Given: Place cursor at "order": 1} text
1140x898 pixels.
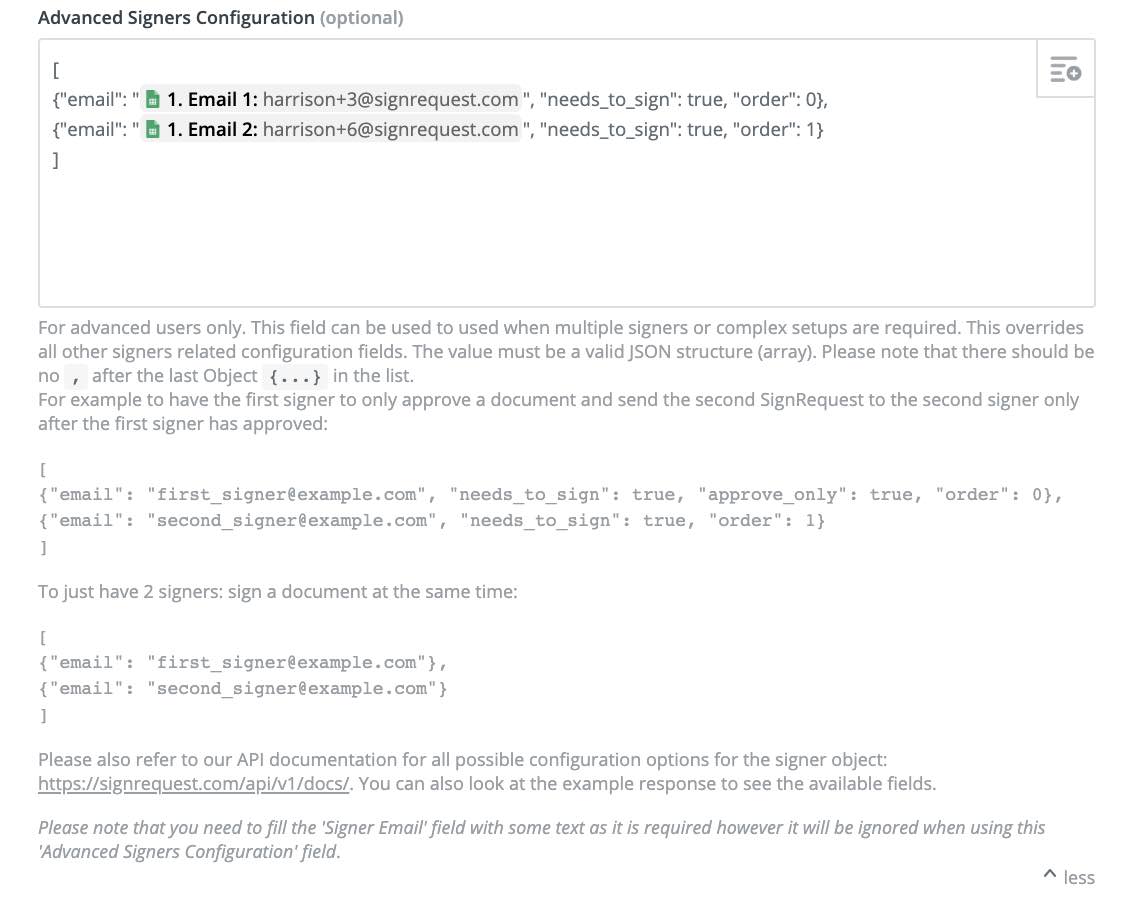Looking at the screenshot, I should [x=778, y=129].
